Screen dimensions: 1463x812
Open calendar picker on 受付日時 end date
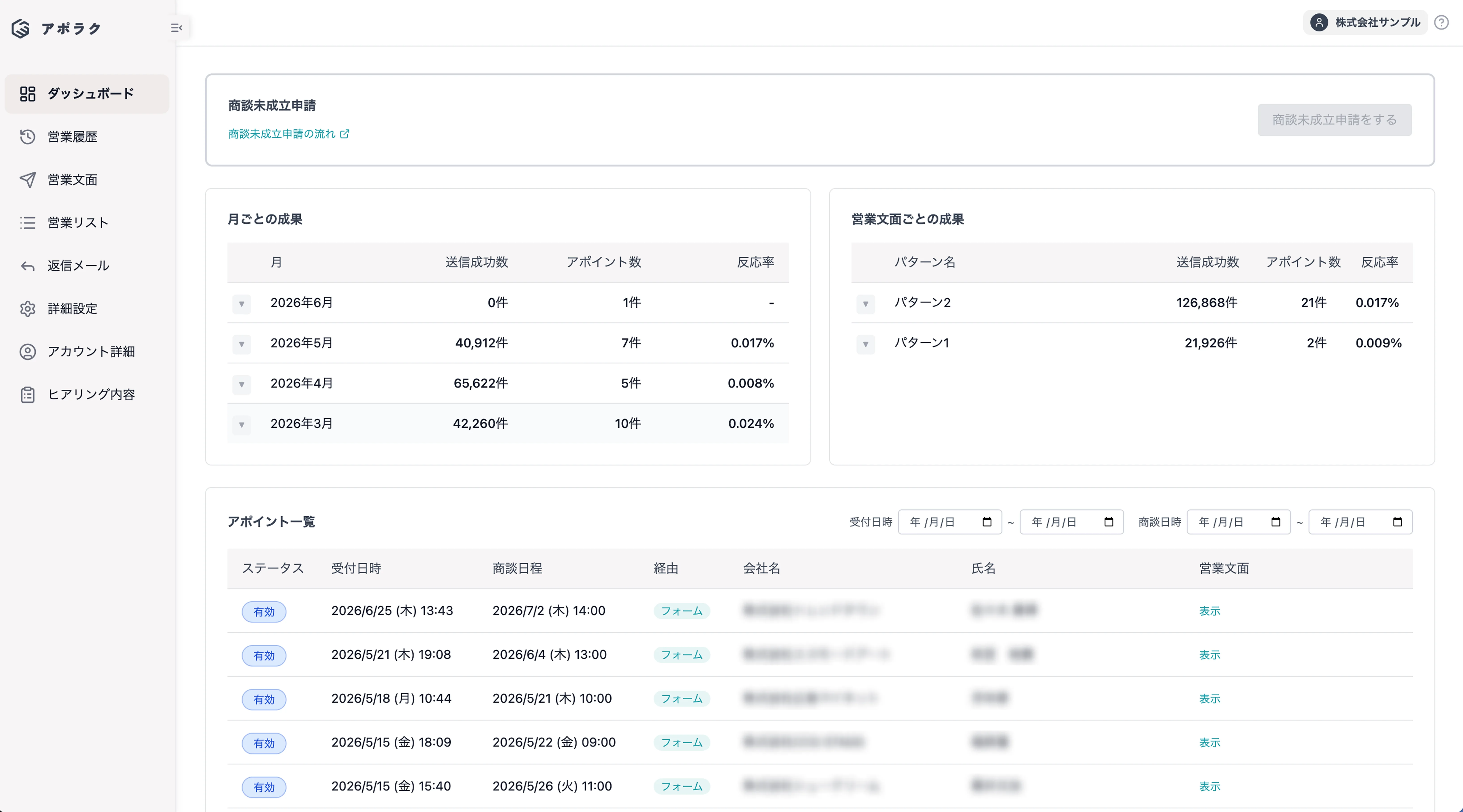click(1109, 522)
